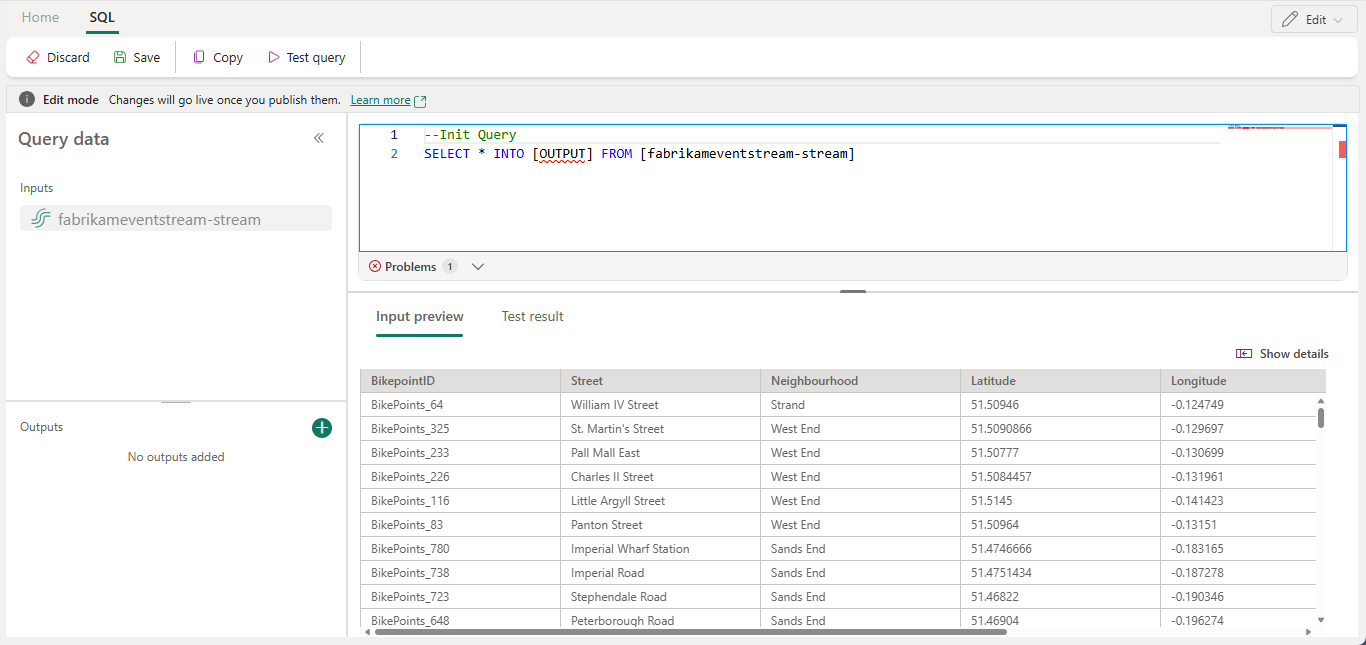
Task: Select the BikePoints_64 table cell
Action: (407, 405)
